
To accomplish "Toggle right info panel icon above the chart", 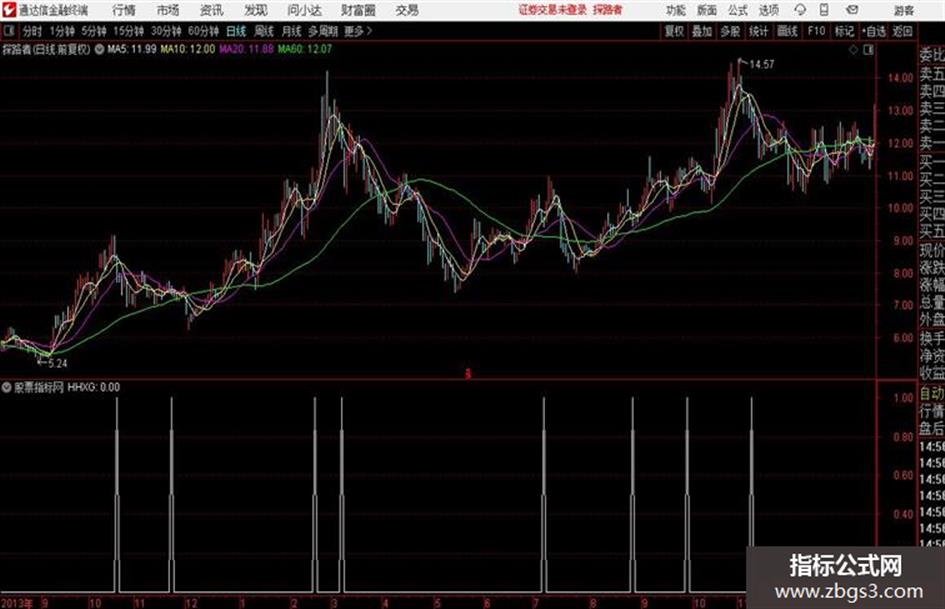I will pos(868,50).
